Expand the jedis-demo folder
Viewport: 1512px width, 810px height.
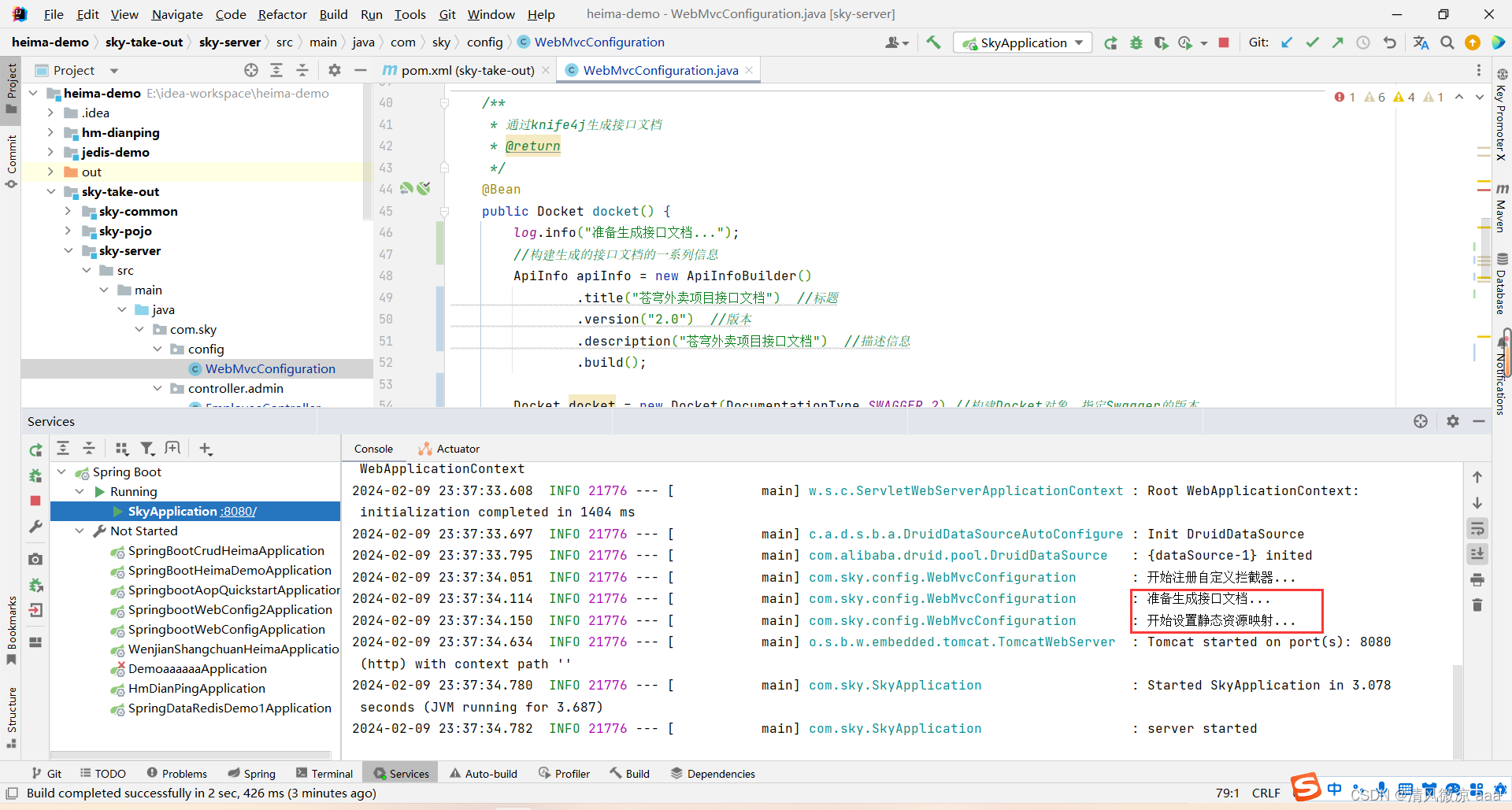tap(50, 152)
